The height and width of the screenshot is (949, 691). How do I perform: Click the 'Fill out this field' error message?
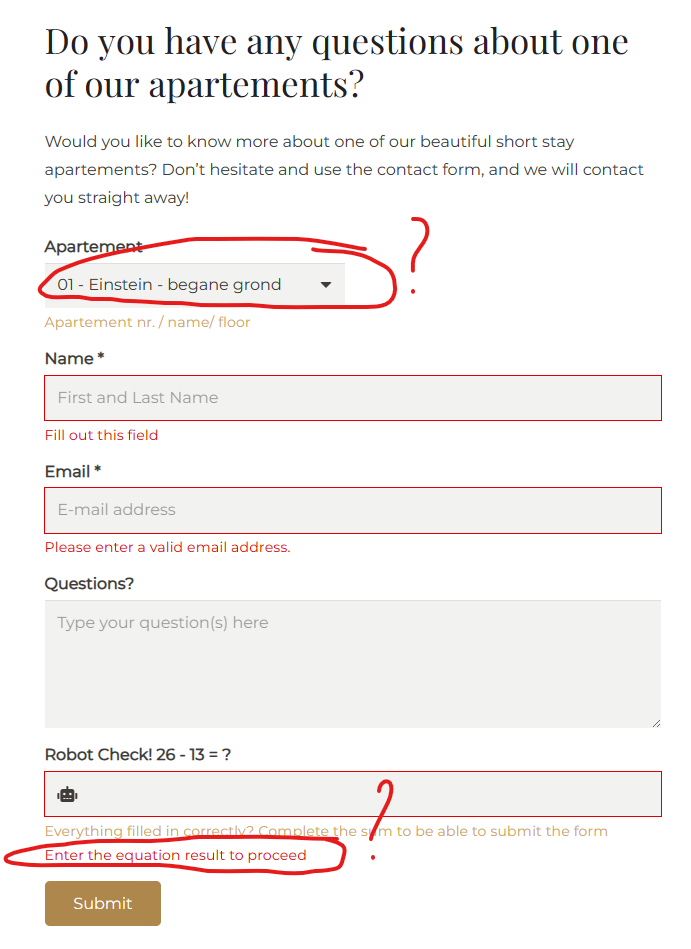pos(101,435)
